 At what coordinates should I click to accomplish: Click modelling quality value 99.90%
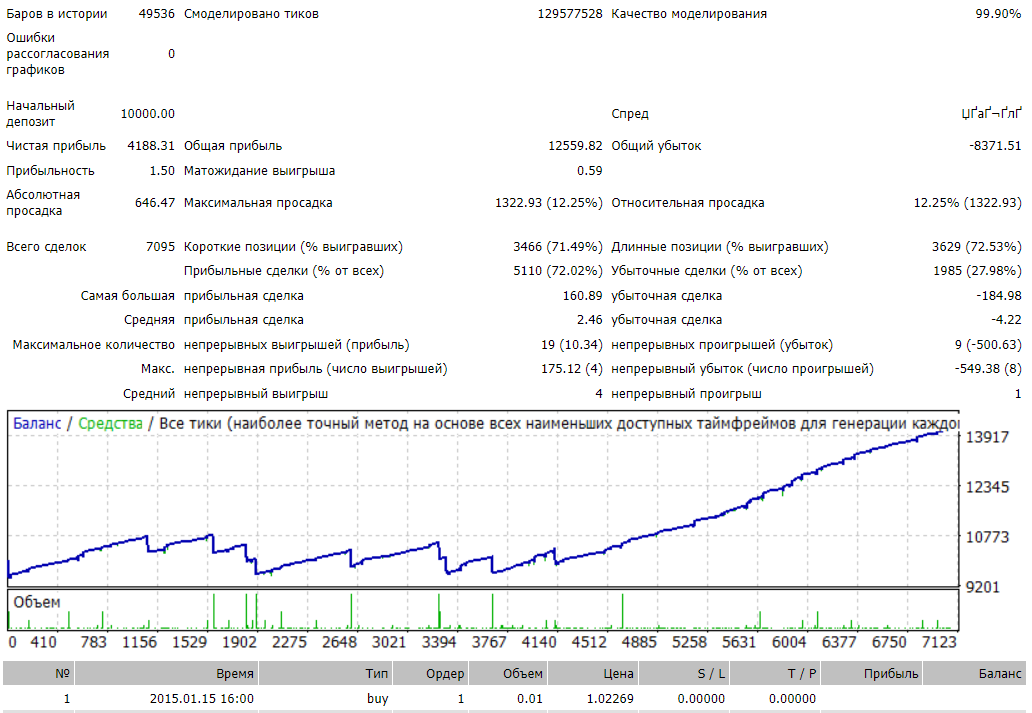point(998,14)
